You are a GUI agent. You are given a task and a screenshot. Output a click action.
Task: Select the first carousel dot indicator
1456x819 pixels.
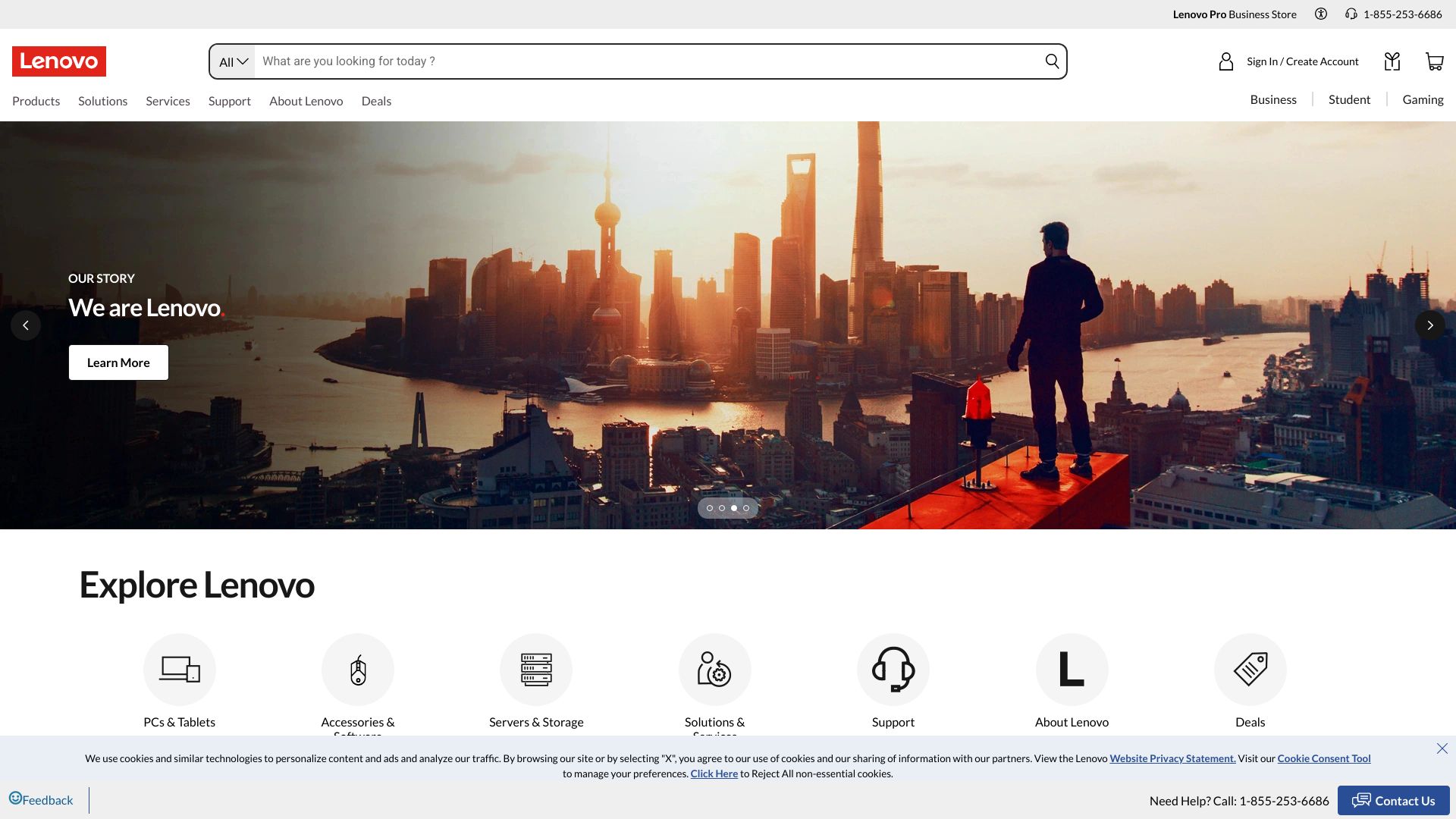710,508
